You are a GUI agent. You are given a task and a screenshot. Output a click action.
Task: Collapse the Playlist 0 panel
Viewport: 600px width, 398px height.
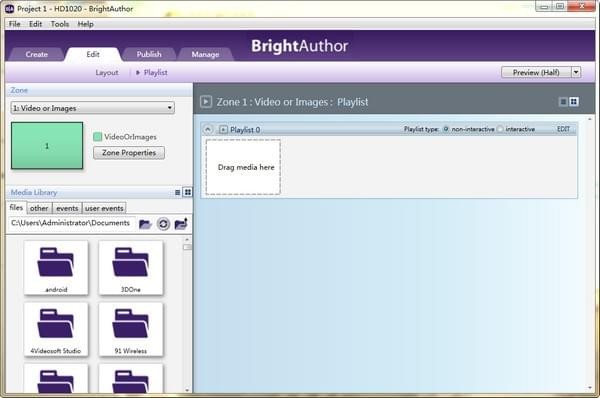click(208, 129)
